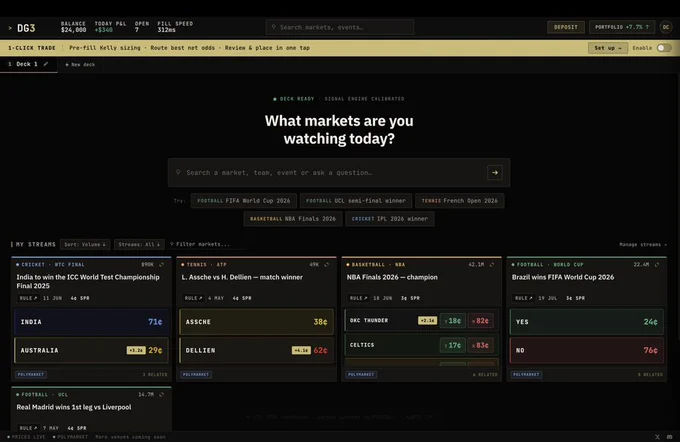Image resolution: width=680 pixels, height=442 pixels.
Task: Try the NBA Finals 2026 suggestion
Action: tap(293, 219)
